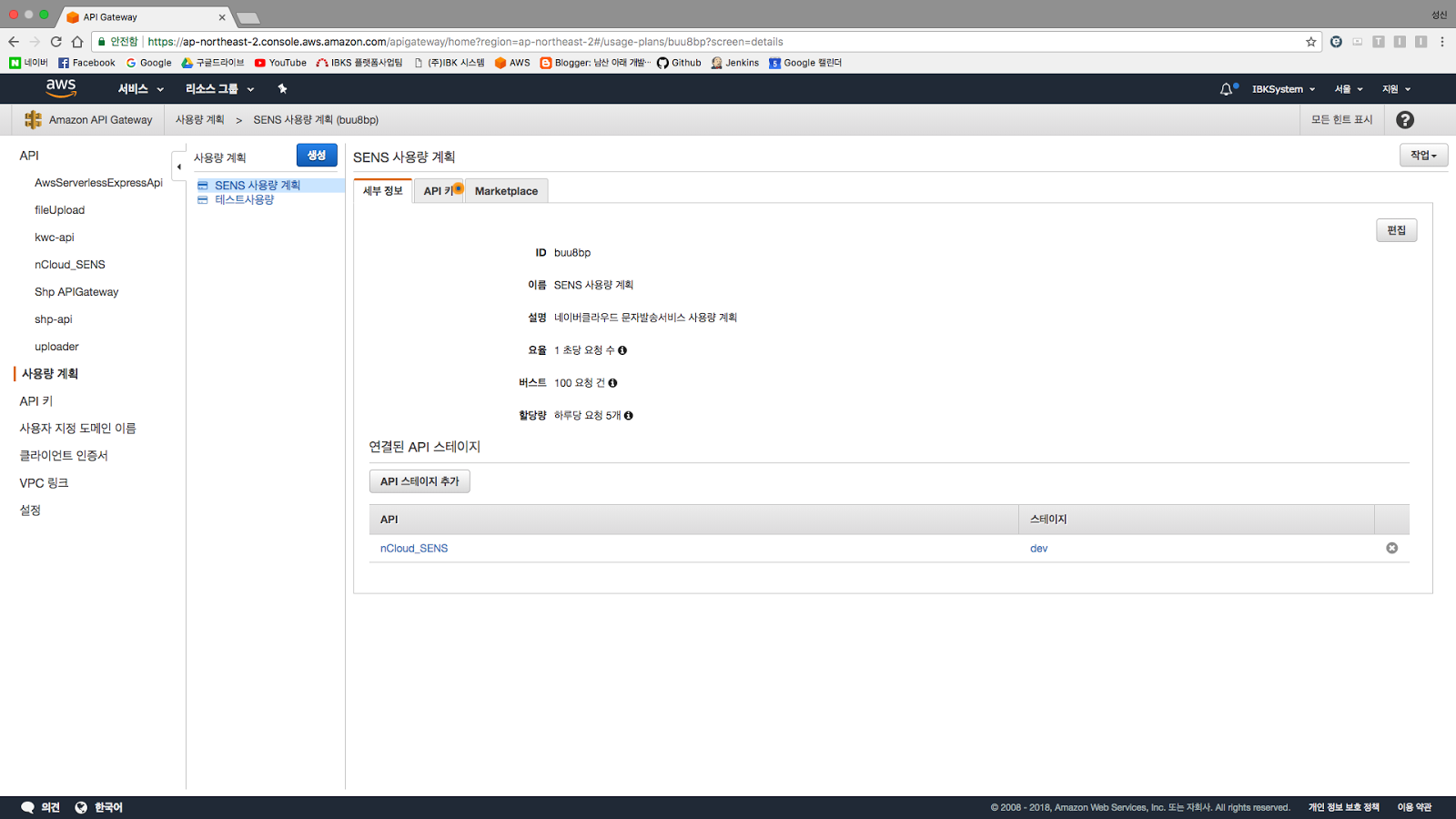The height and width of the screenshot is (819, 1456).
Task: Switch to the Marketplace tab
Action: click(506, 191)
